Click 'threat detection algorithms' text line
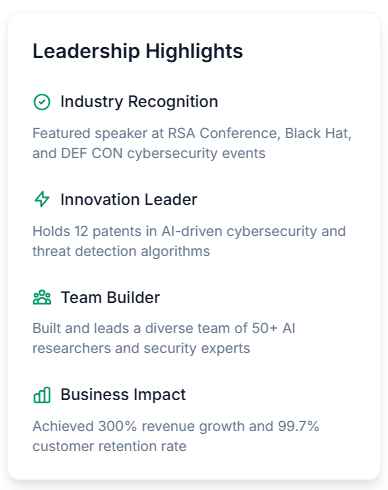The width and height of the screenshot is (388, 490). click(x=121, y=251)
